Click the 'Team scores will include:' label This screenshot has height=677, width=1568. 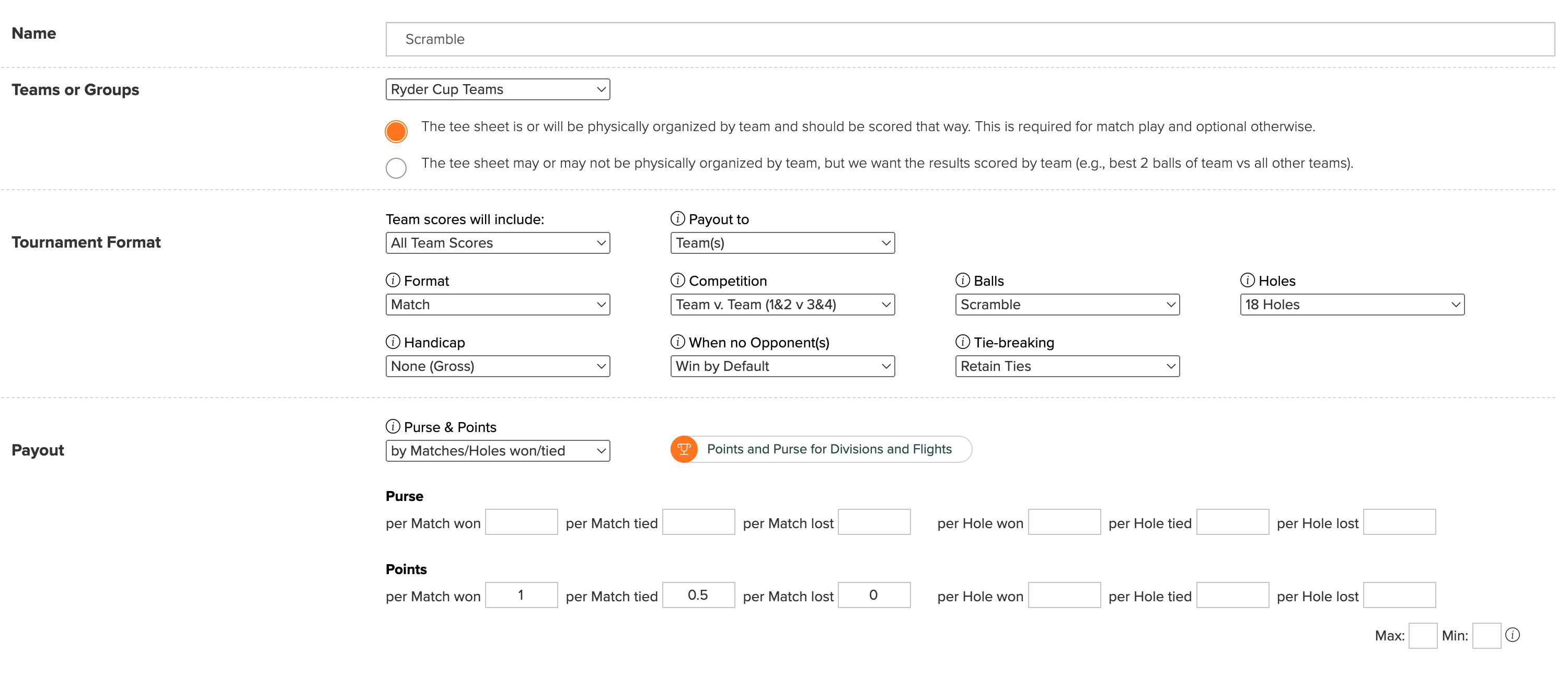point(465,219)
